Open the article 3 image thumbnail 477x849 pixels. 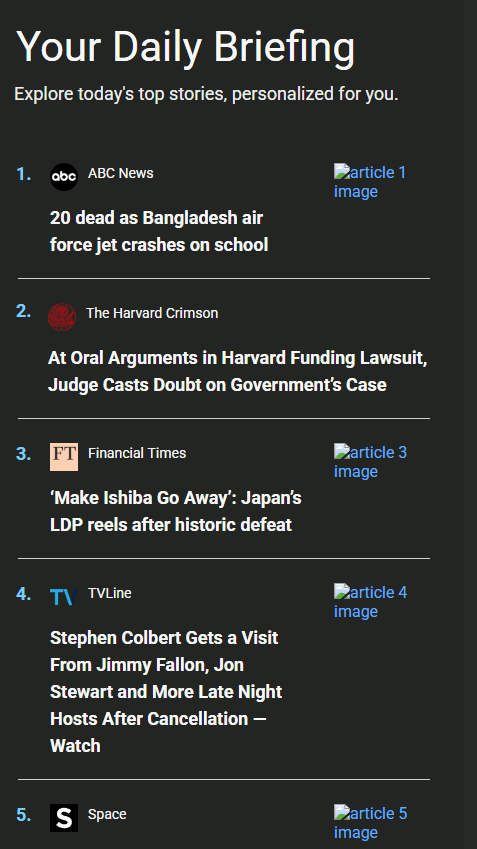pos(370,462)
